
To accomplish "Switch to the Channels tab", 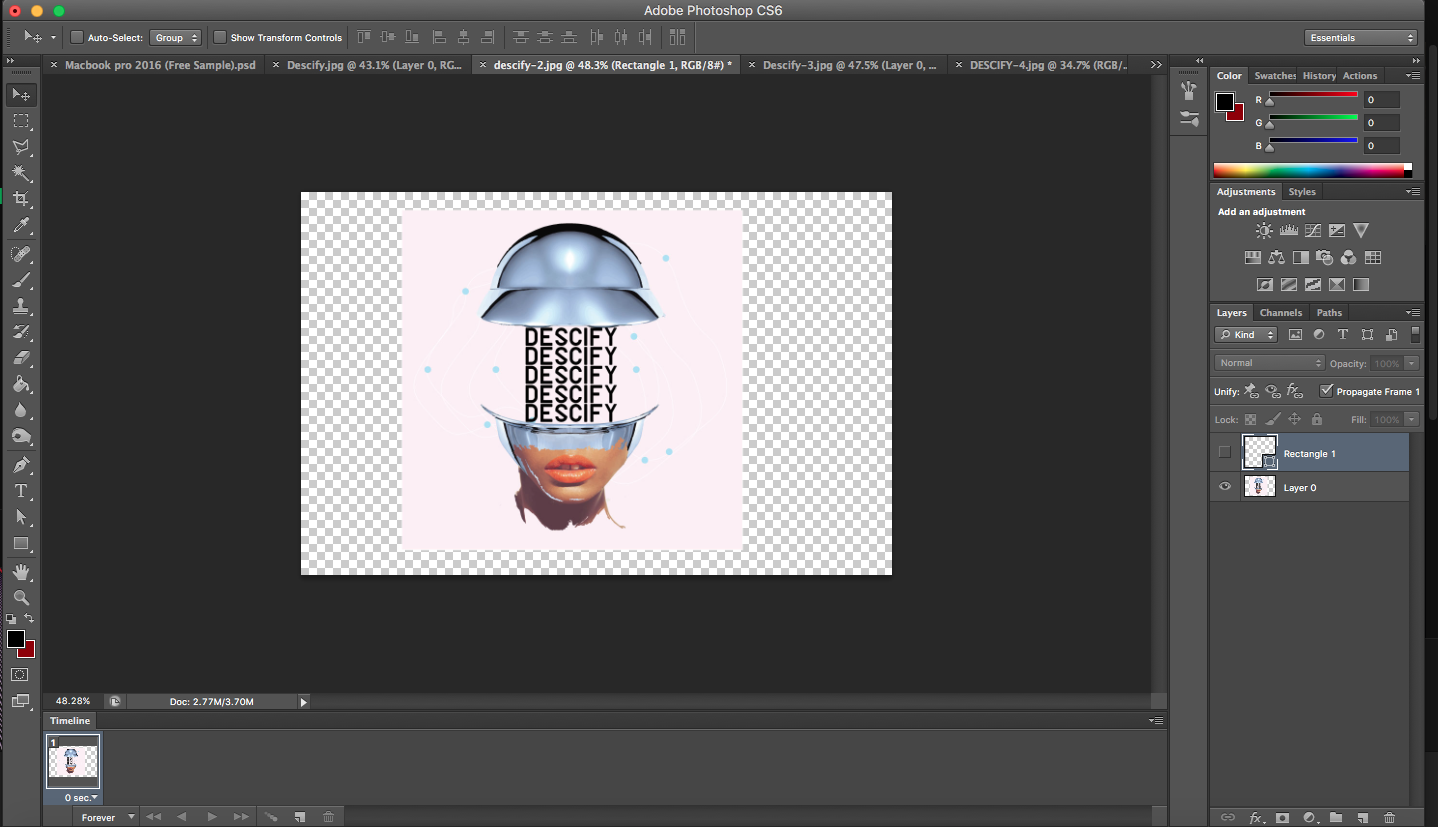I will (x=1280, y=313).
